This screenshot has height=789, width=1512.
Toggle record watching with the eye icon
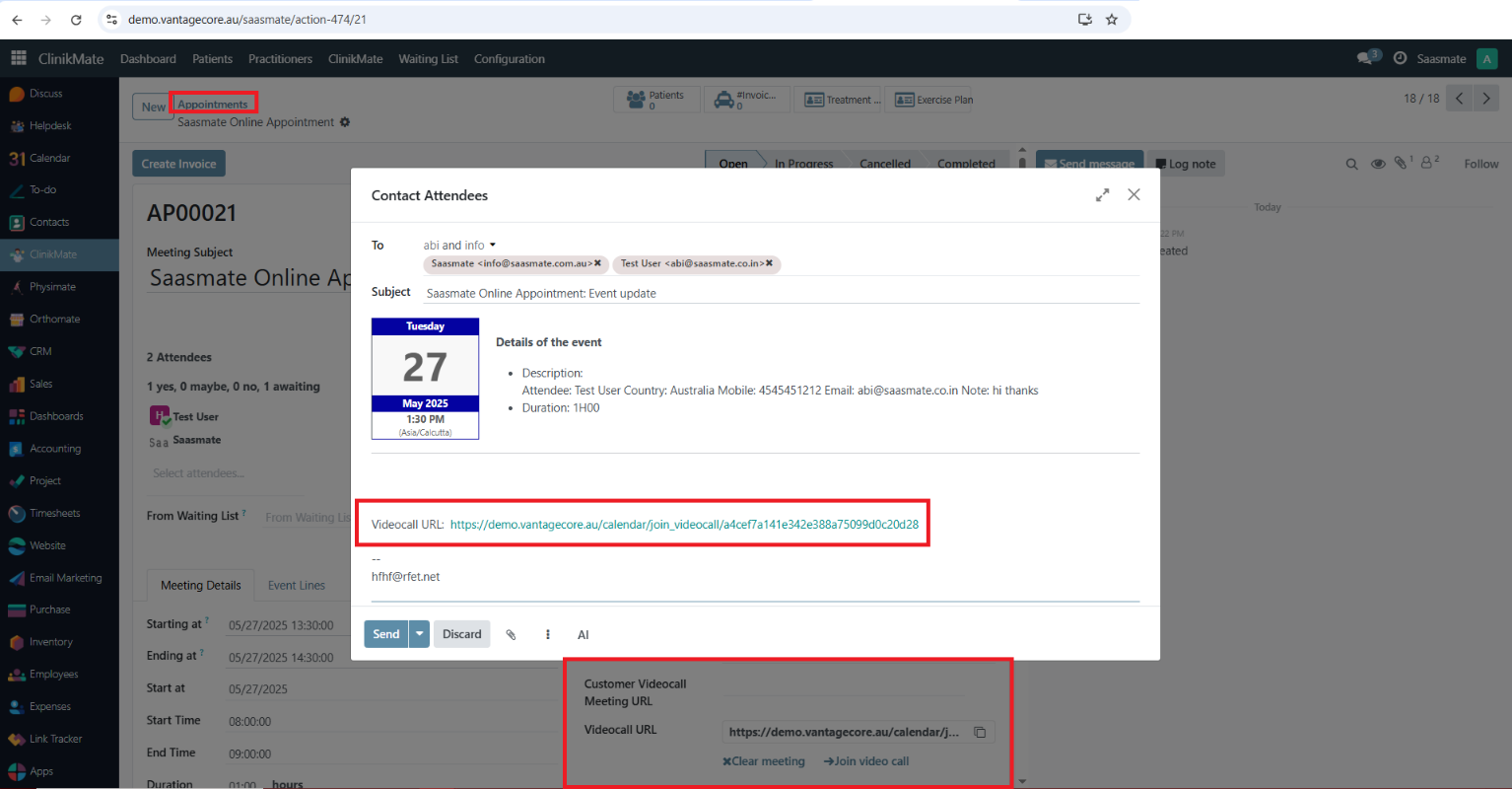click(x=1377, y=164)
